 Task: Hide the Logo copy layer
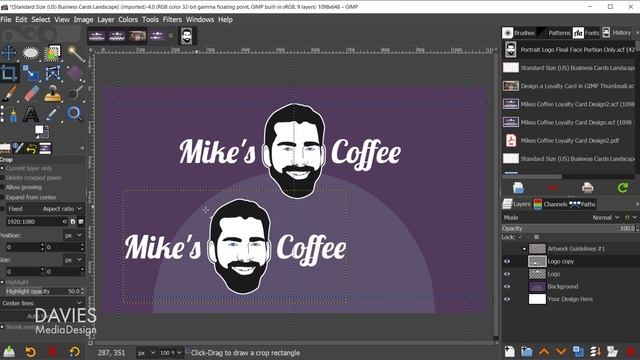point(507,261)
